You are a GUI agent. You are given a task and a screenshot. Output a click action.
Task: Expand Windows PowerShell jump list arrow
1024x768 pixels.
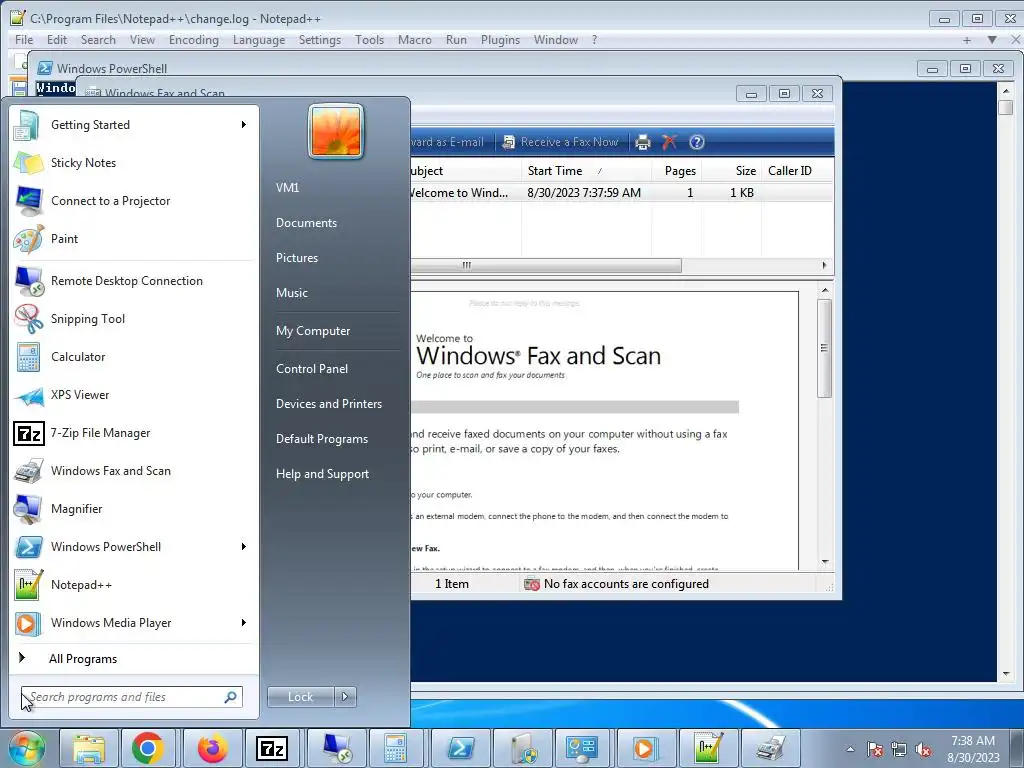click(x=244, y=547)
